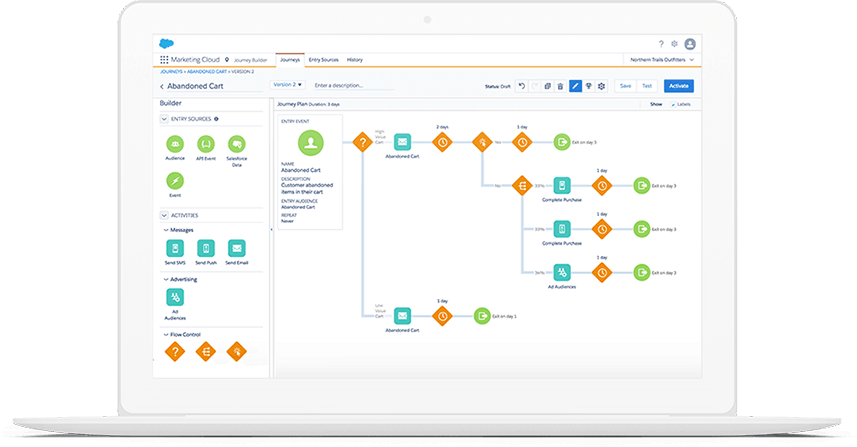Image resolution: width=857 pixels, height=447 pixels.
Task: Select the Send Email activity icon
Action: pyautogui.click(x=237, y=249)
